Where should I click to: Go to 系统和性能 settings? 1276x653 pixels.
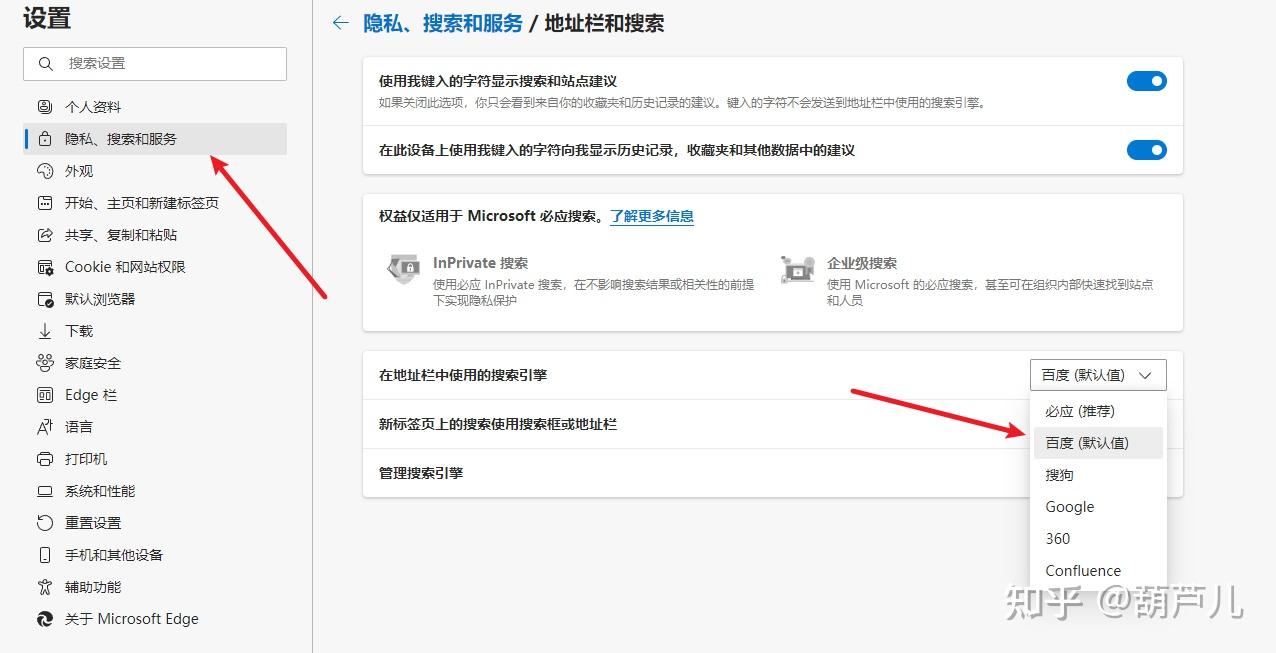(x=155, y=491)
